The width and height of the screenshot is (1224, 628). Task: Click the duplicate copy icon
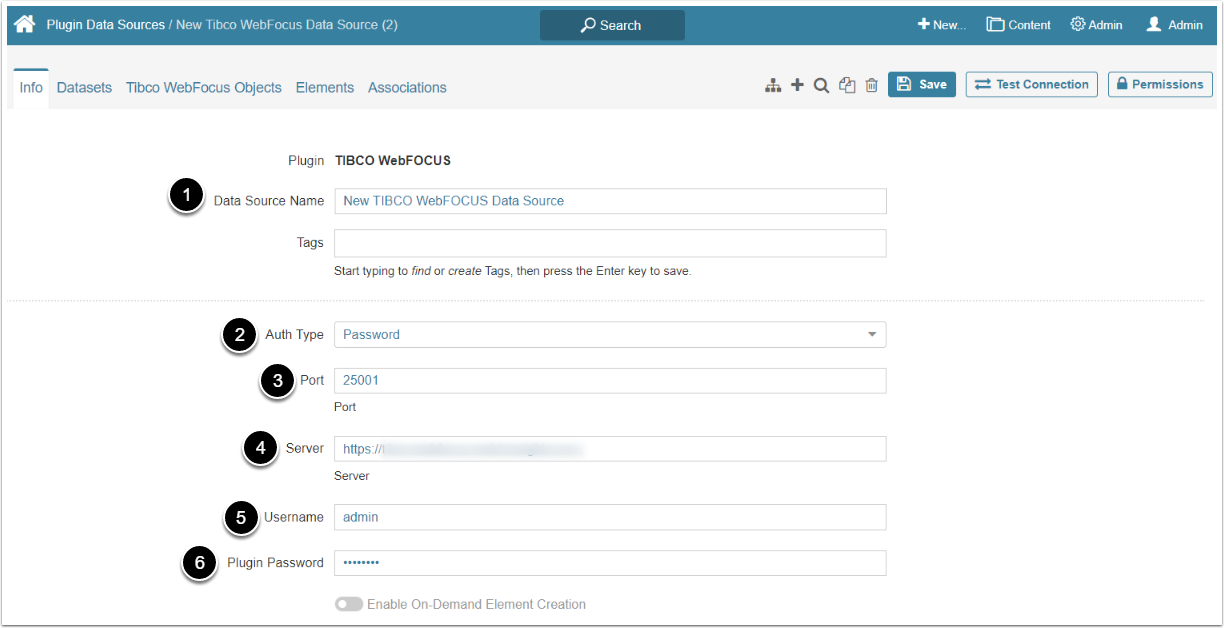[x=847, y=85]
